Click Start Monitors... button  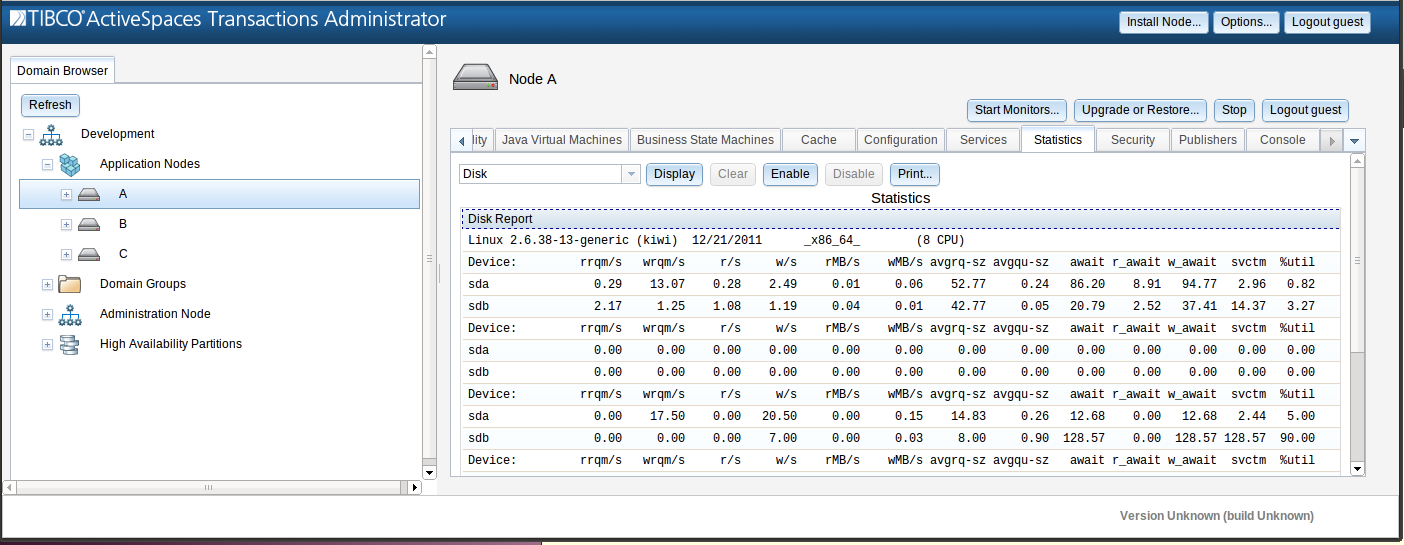point(1017,110)
